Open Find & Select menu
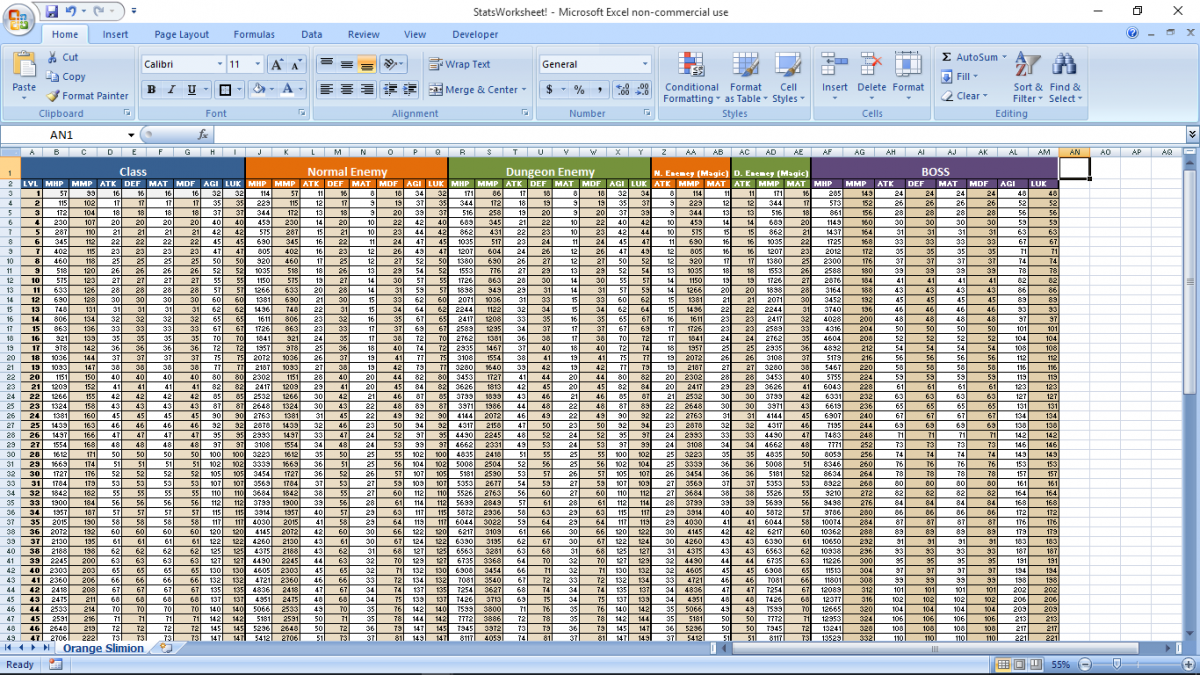 [1065, 78]
